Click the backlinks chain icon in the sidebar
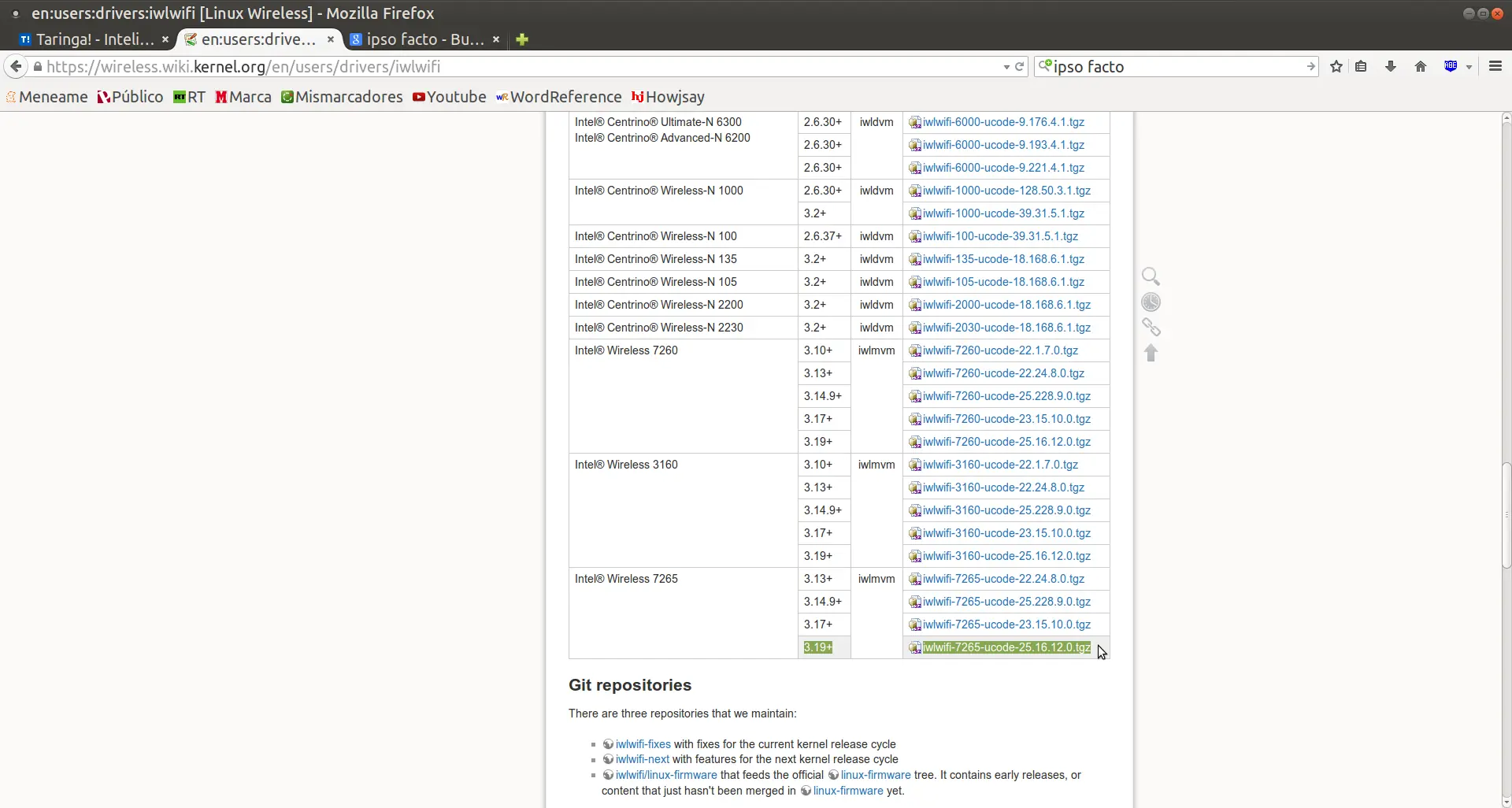Screen dimensions: 1512x808 point(1151,328)
